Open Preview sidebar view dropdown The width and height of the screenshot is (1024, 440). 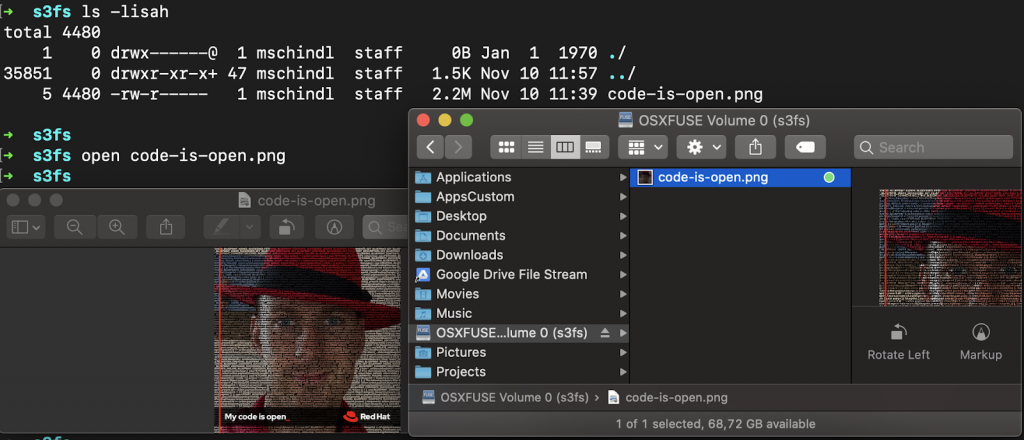[26, 227]
